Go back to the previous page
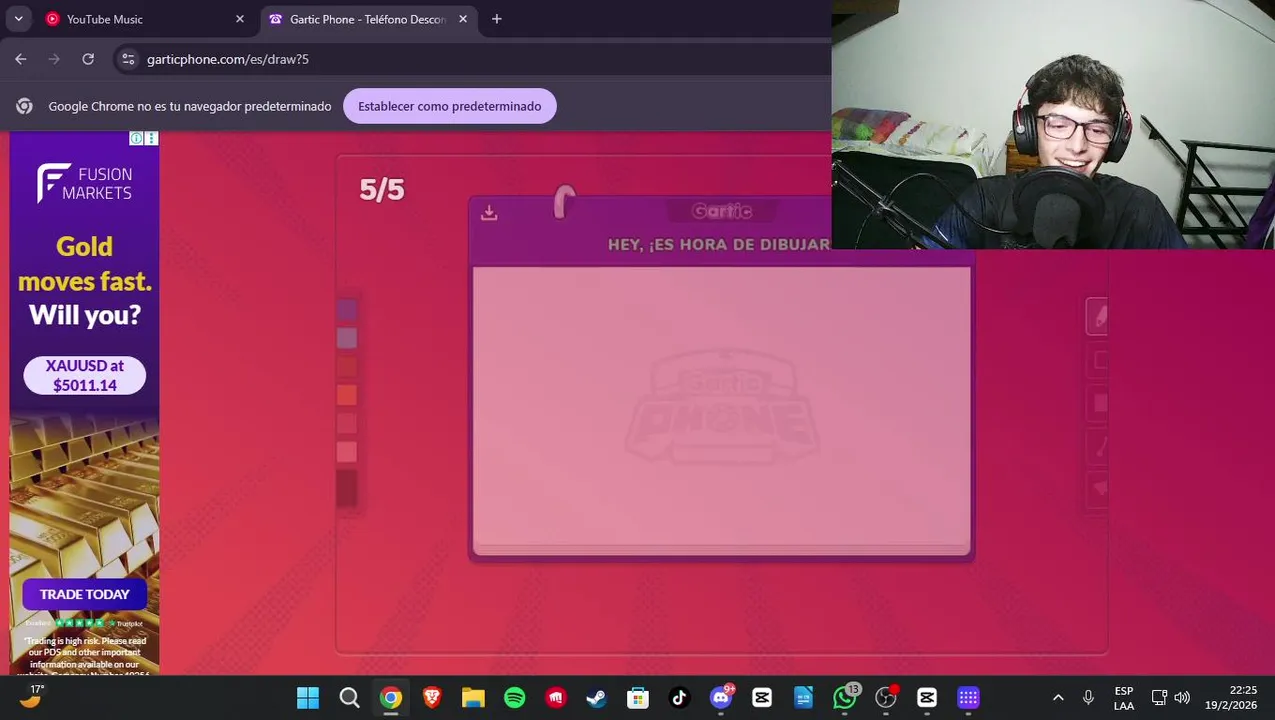The height and width of the screenshot is (720, 1275). pyautogui.click(x=21, y=59)
